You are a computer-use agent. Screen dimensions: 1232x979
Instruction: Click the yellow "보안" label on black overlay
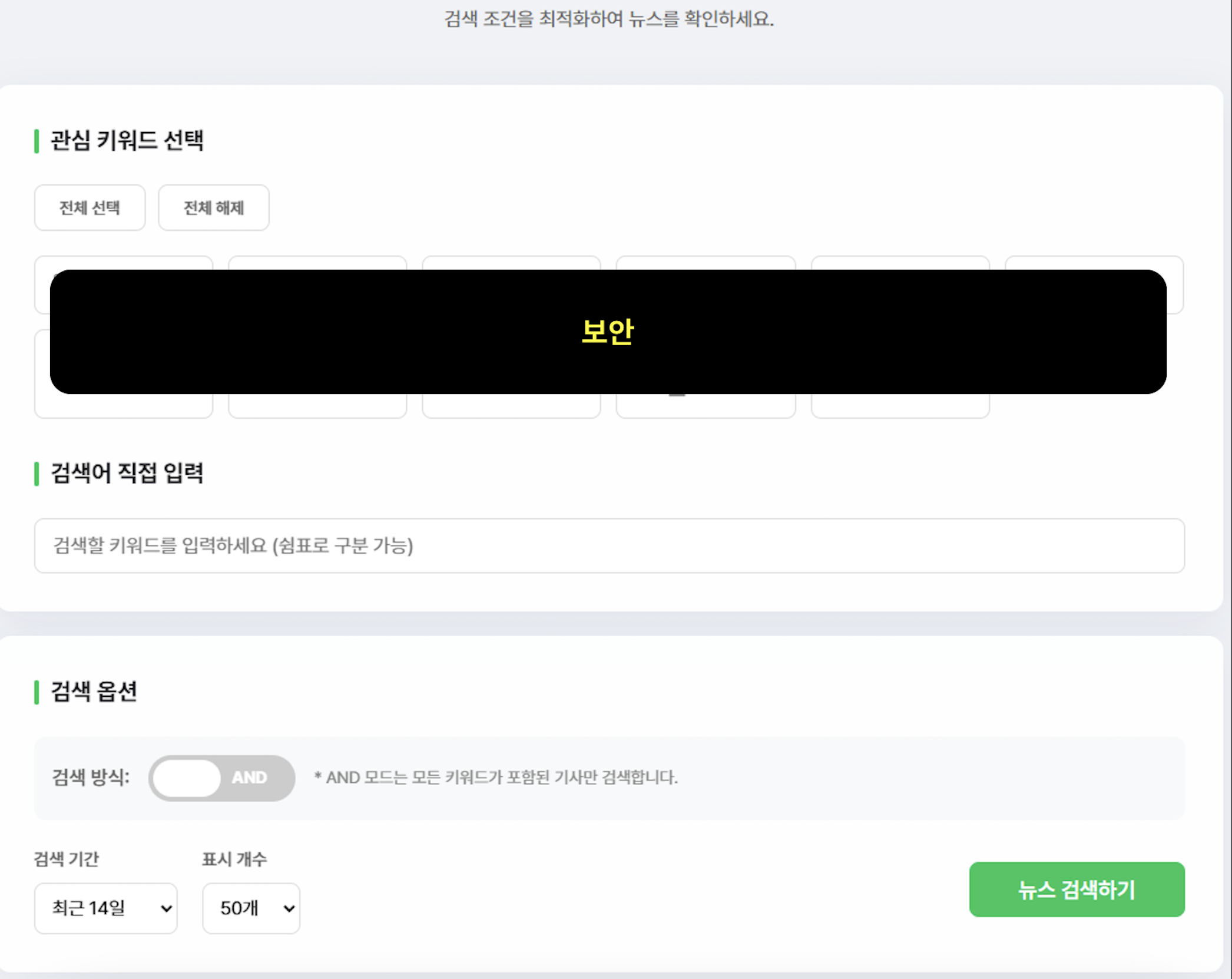click(x=607, y=332)
